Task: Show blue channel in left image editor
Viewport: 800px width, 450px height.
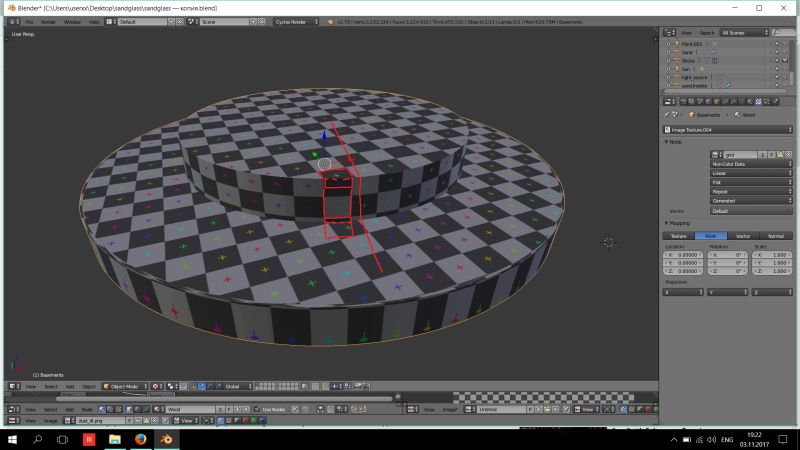Action: (x=262, y=420)
